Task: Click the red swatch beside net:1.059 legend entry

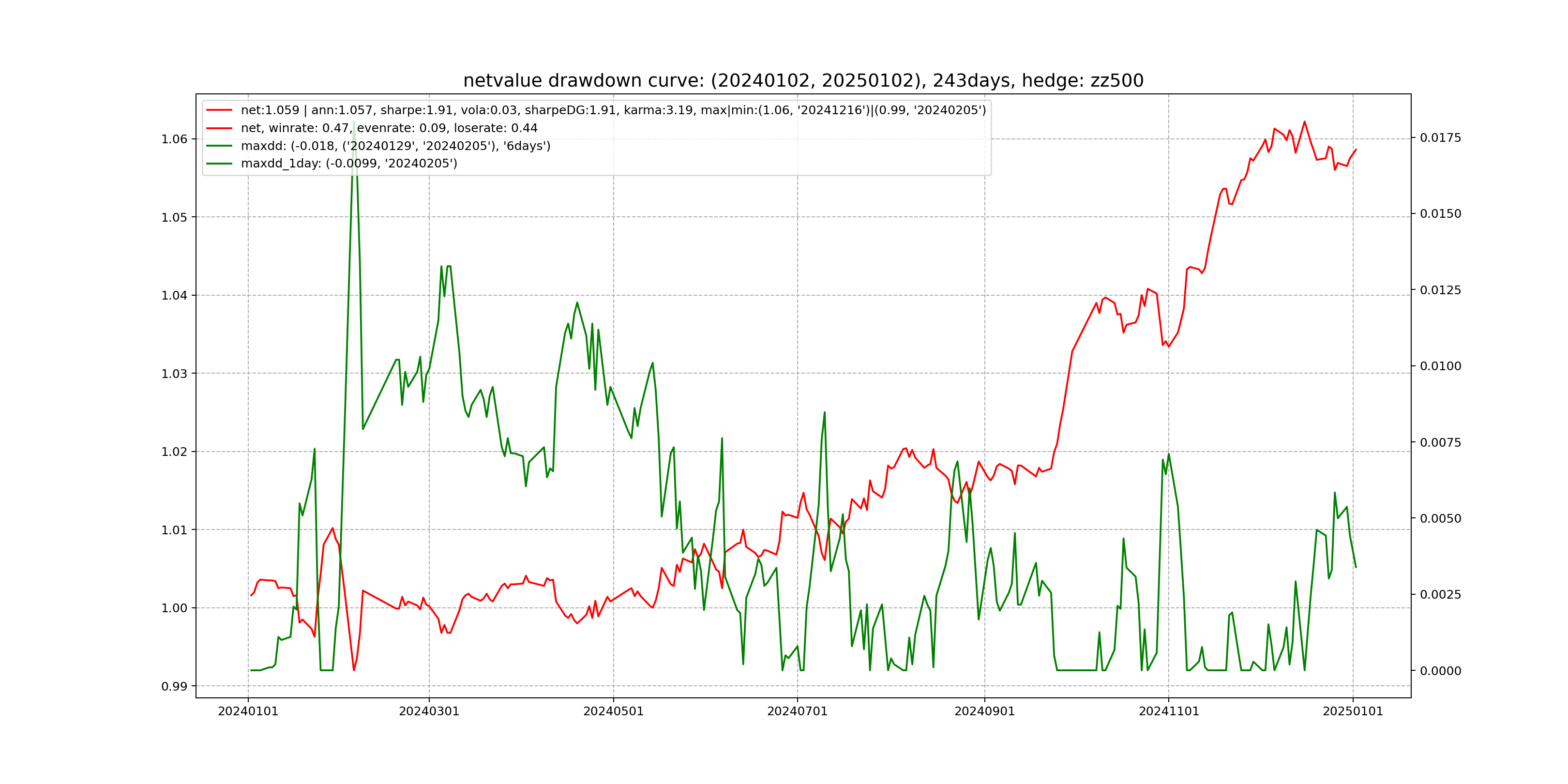Action: (x=219, y=110)
